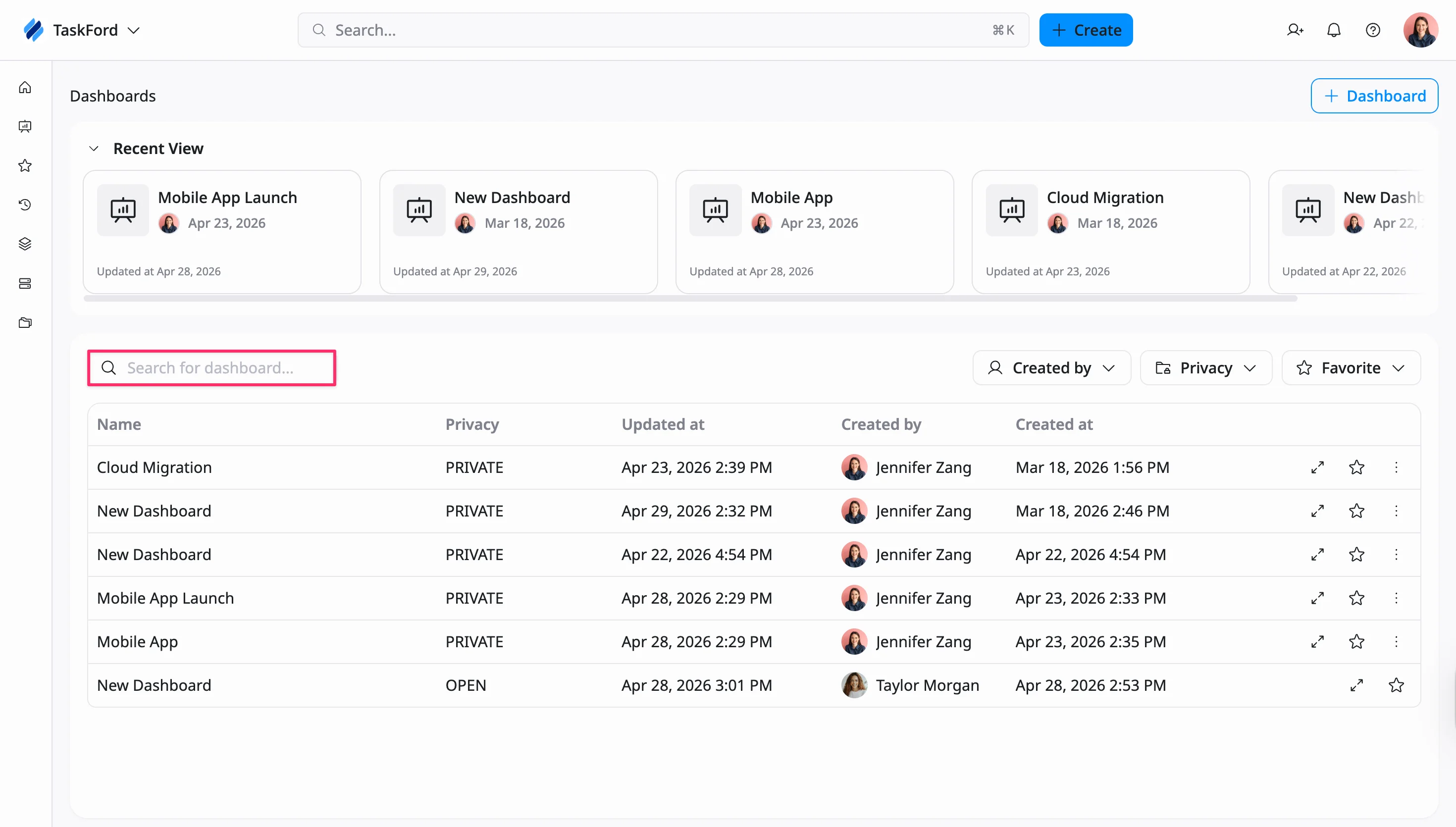The width and height of the screenshot is (1456, 827).
Task: Open the Dashboards presentation icon in sidebar
Action: point(25,127)
